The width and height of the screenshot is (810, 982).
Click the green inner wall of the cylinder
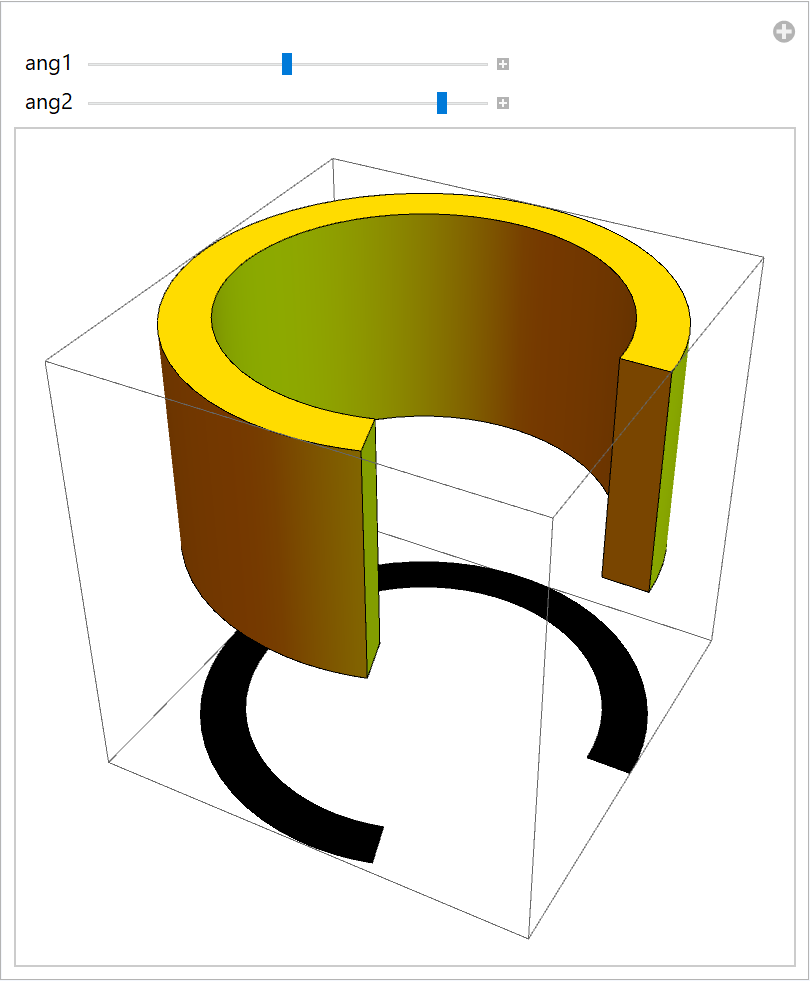(x=300, y=310)
